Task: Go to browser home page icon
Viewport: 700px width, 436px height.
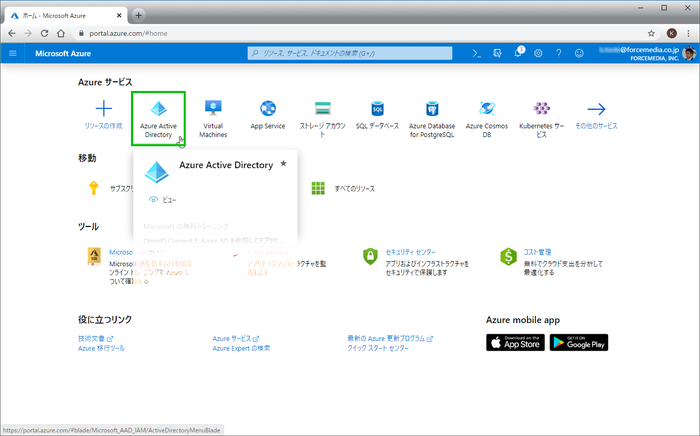Action: tap(61, 33)
